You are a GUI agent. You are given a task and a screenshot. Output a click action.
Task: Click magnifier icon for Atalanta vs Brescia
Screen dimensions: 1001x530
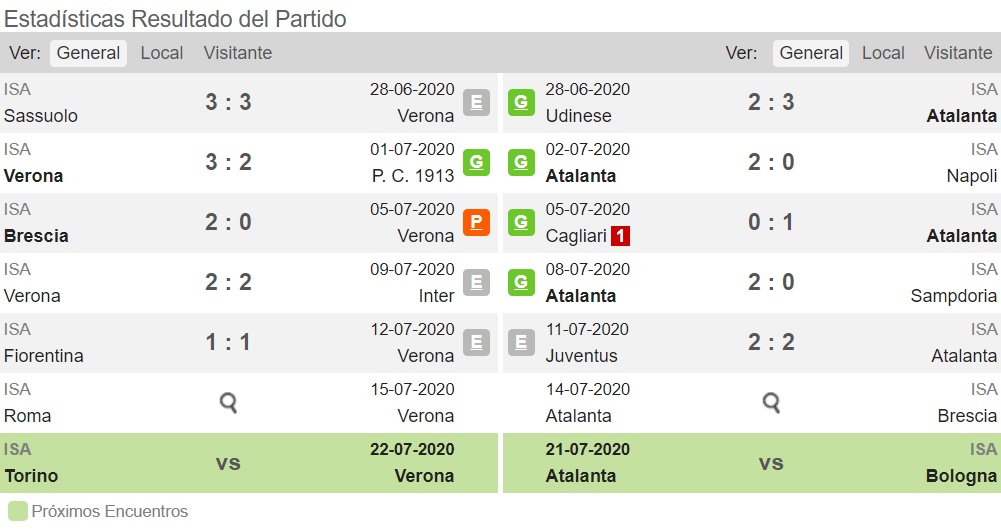coord(771,402)
